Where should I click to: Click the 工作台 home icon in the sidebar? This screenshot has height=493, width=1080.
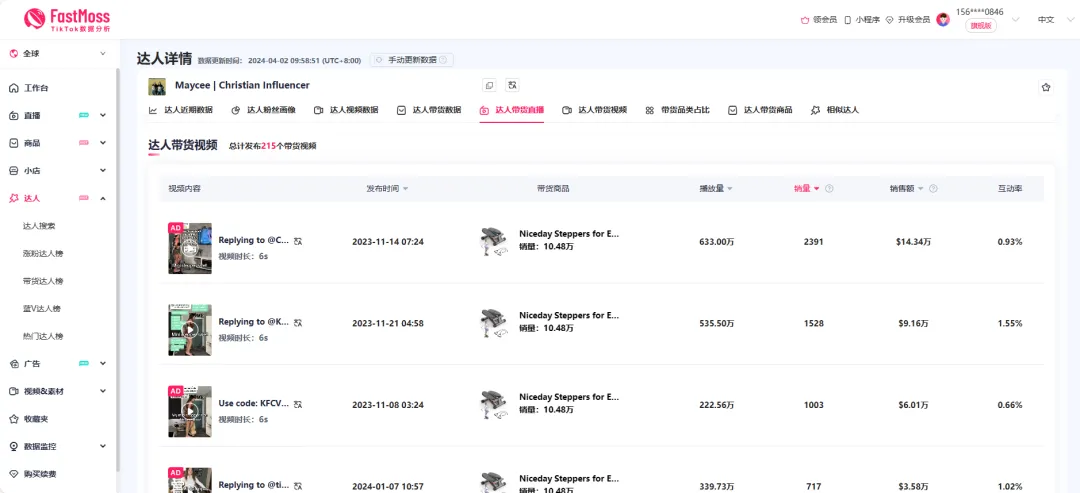click(14, 88)
